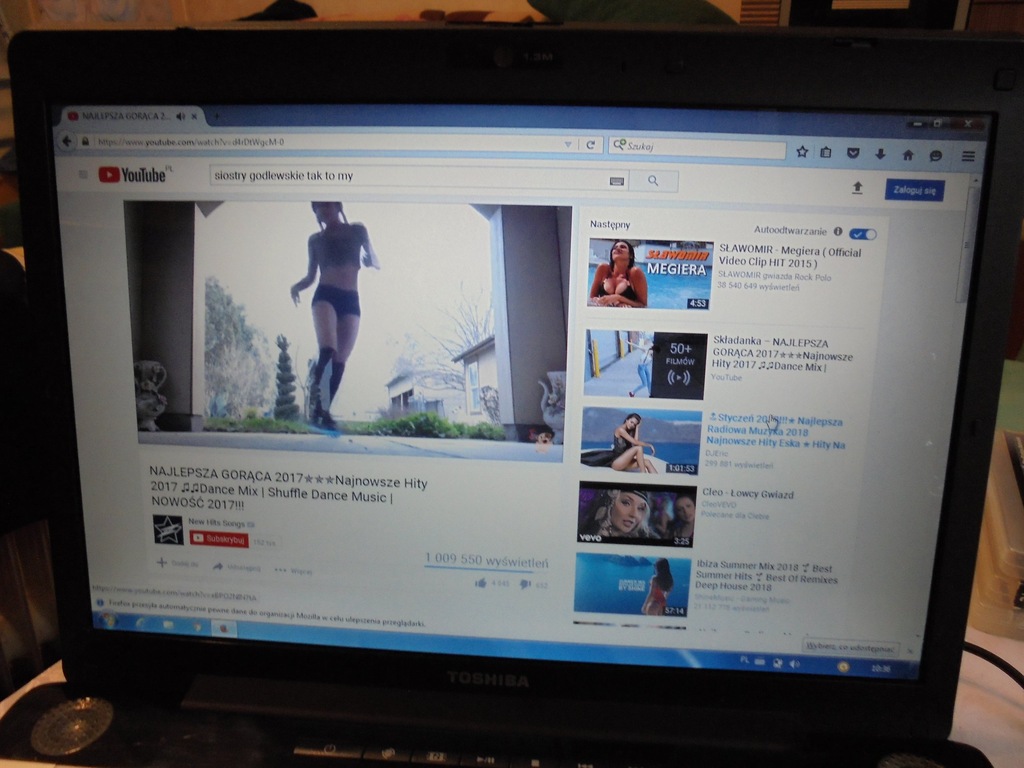Click the YouTube magnifier search button

[x=653, y=181]
